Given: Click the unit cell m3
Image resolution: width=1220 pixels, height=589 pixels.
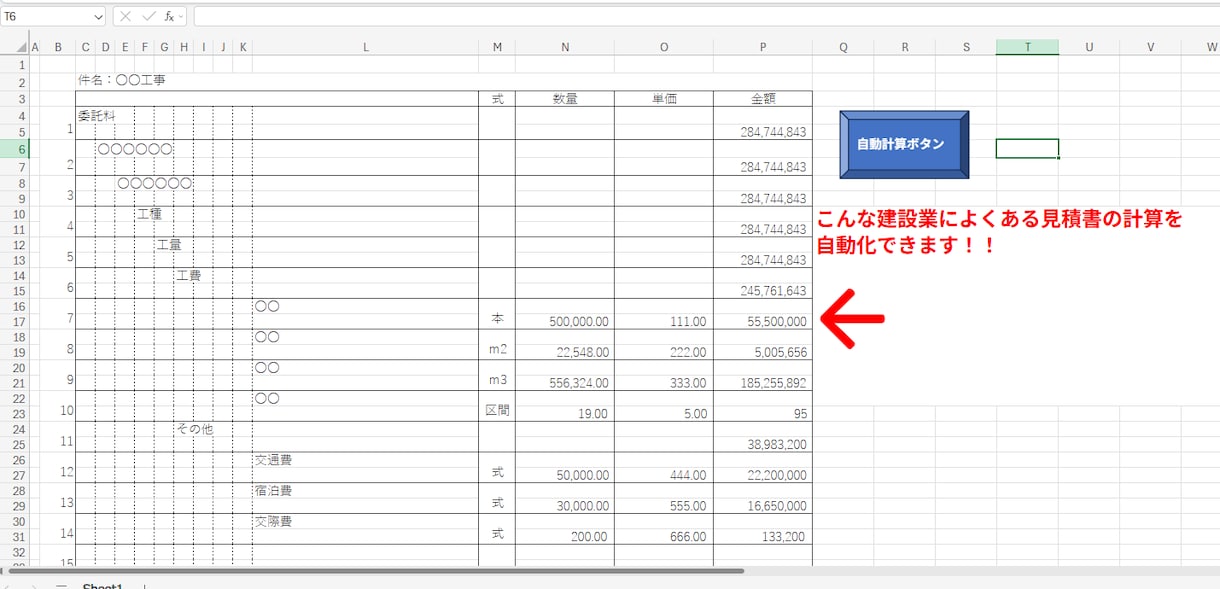Looking at the screenshot, I should 497,380.
